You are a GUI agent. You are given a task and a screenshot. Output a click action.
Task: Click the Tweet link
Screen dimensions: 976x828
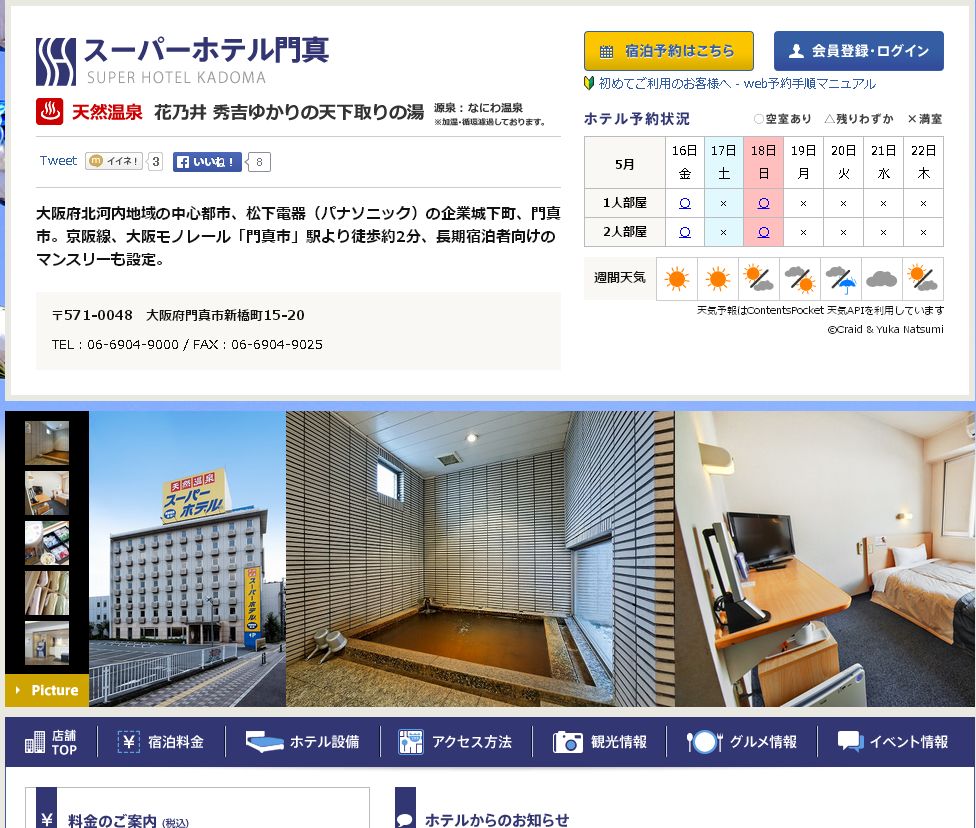tap(58, 161)
